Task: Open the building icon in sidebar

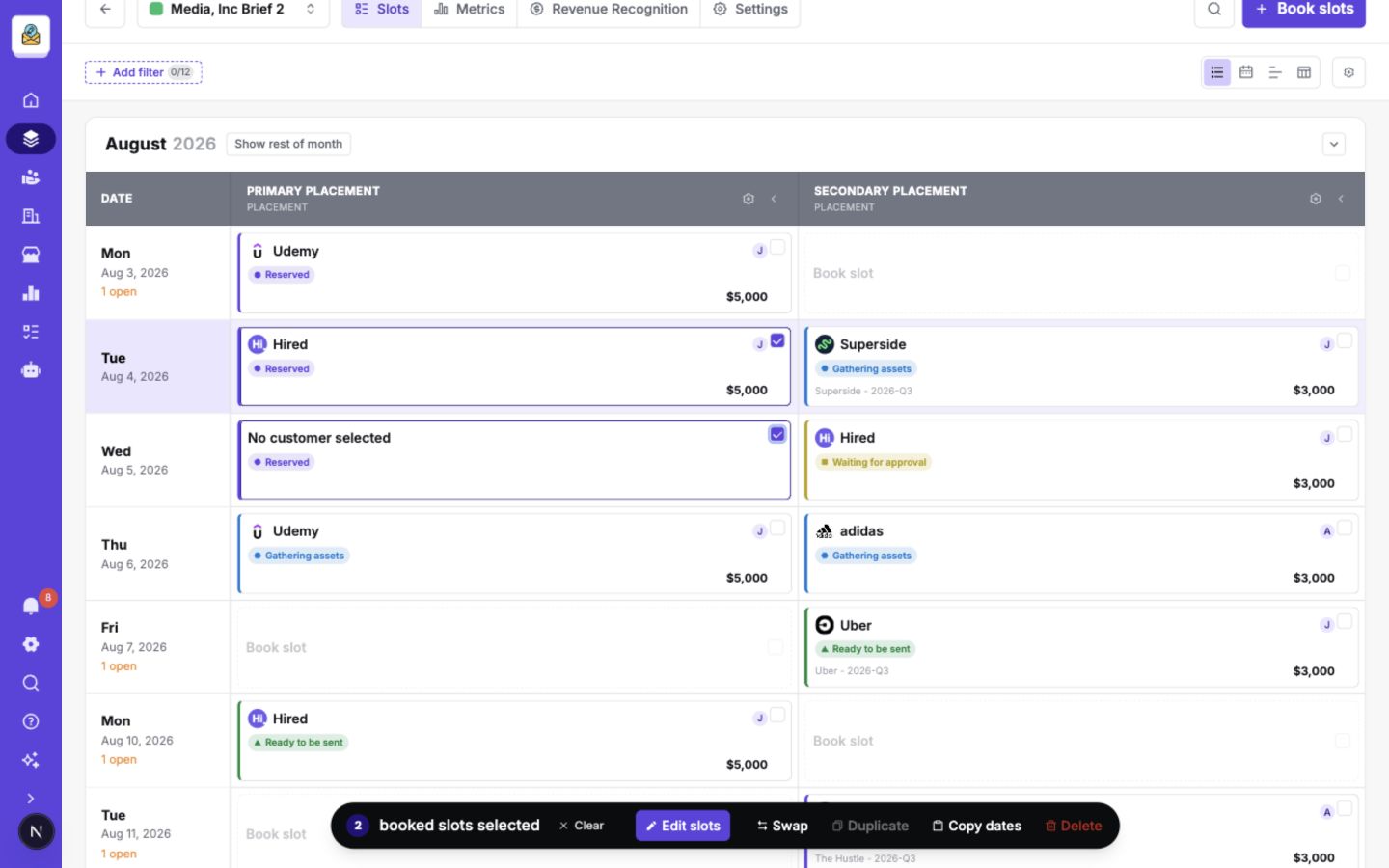Action: pyautogui.click(x=31, y=216)
